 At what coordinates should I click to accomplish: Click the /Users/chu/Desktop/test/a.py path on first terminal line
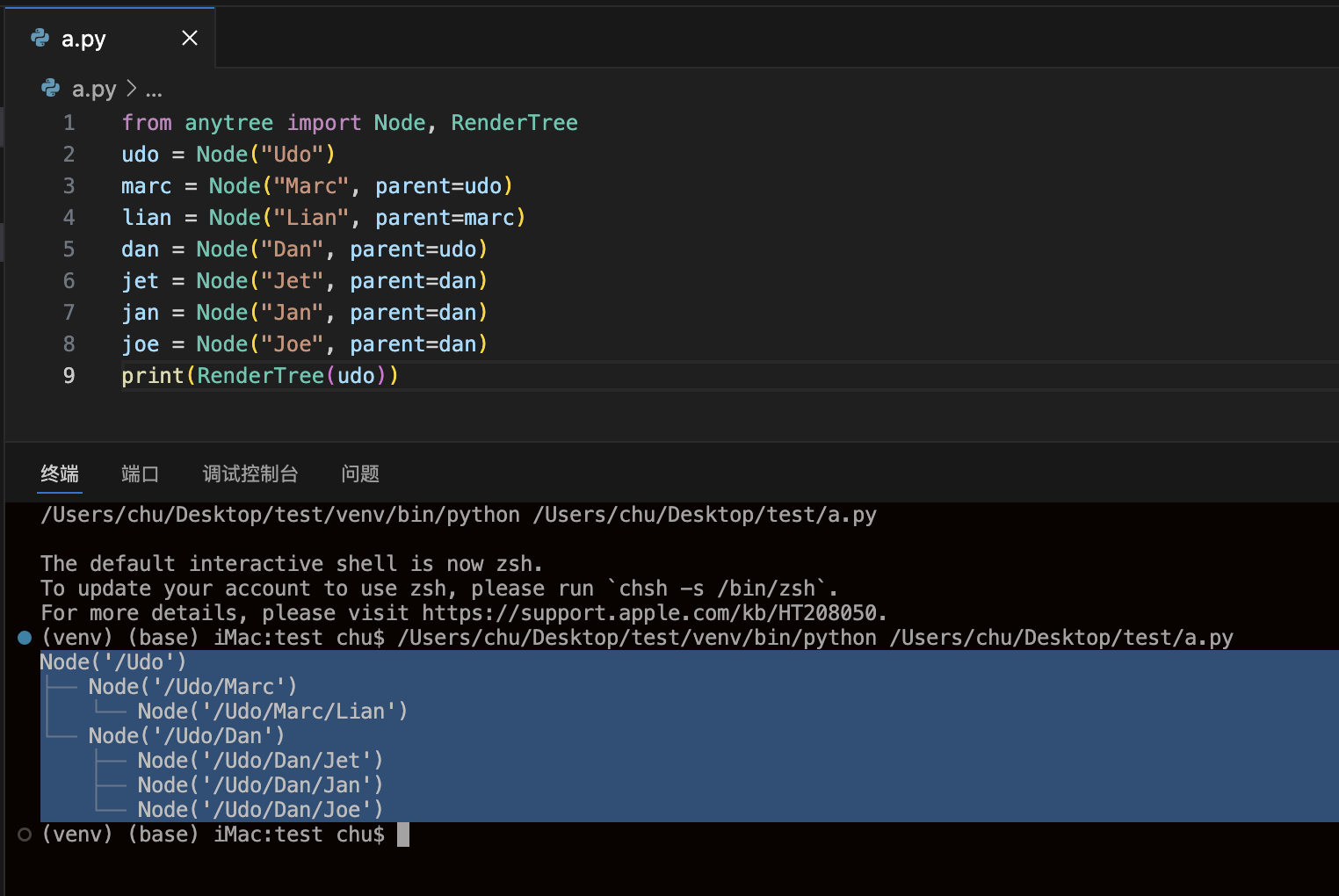point(704,515)
